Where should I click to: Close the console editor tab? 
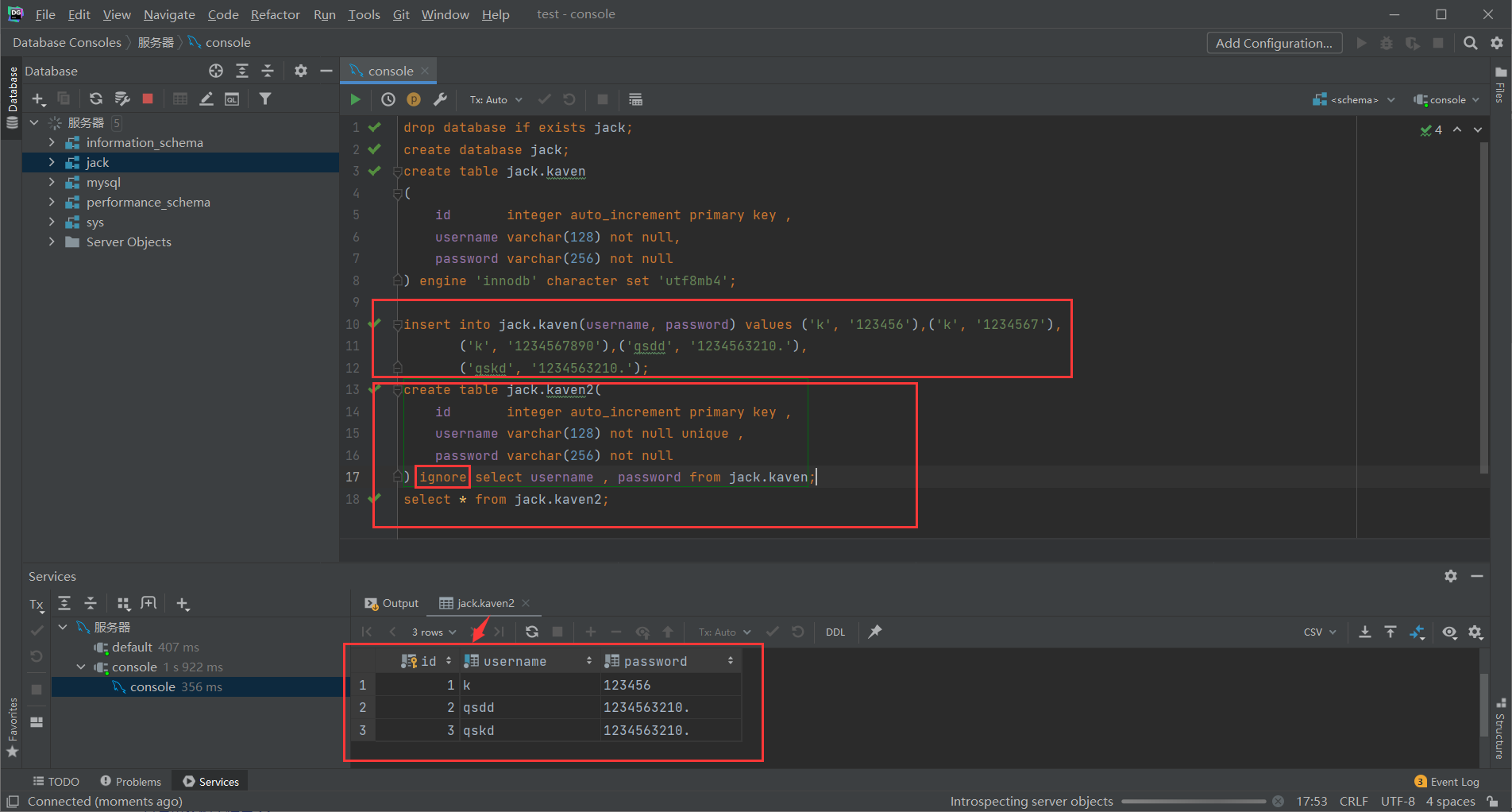(x=425, y=71)
